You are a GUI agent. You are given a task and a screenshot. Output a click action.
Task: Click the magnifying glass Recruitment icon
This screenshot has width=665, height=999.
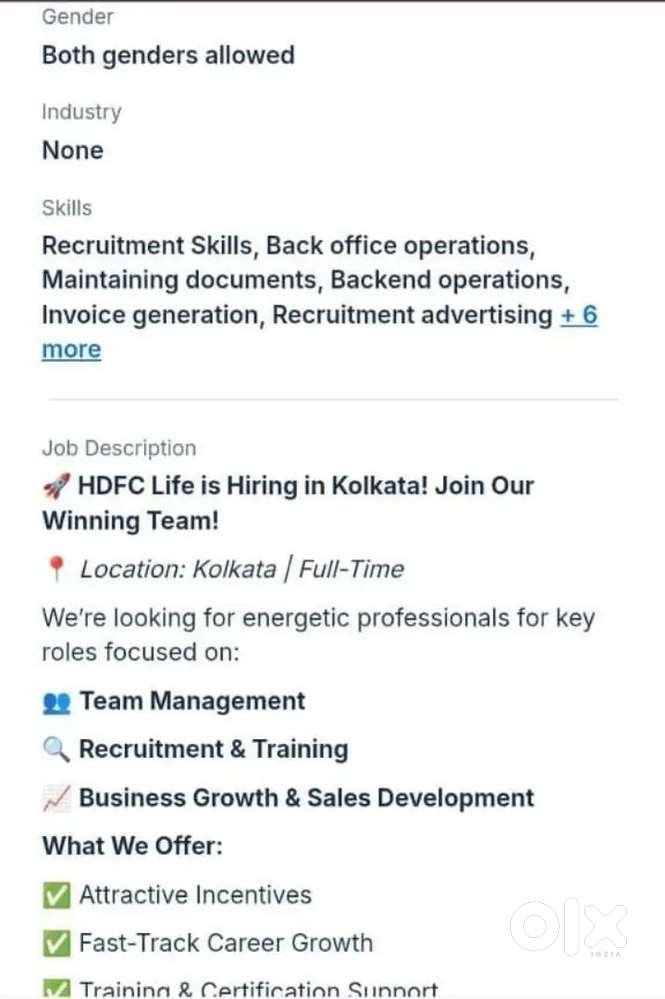(57, 750)
